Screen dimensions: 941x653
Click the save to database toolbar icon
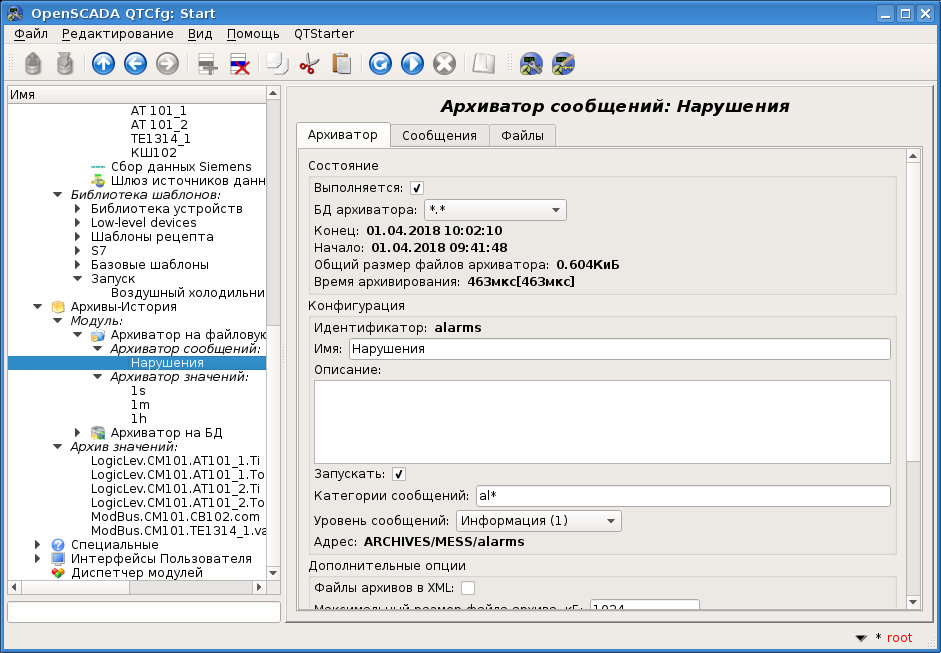[65, 63]
